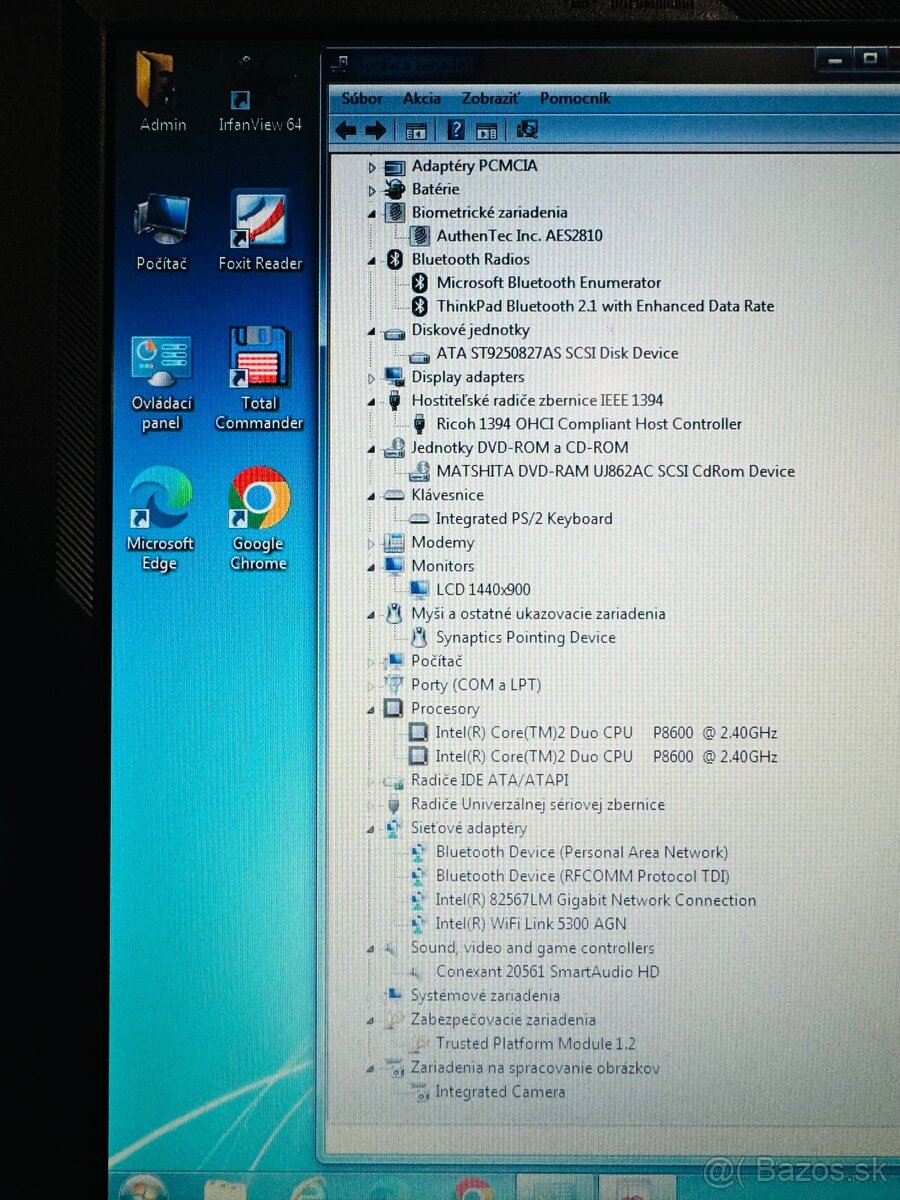Collapse the Bluetooth Radios category

[x=372, y=260]
